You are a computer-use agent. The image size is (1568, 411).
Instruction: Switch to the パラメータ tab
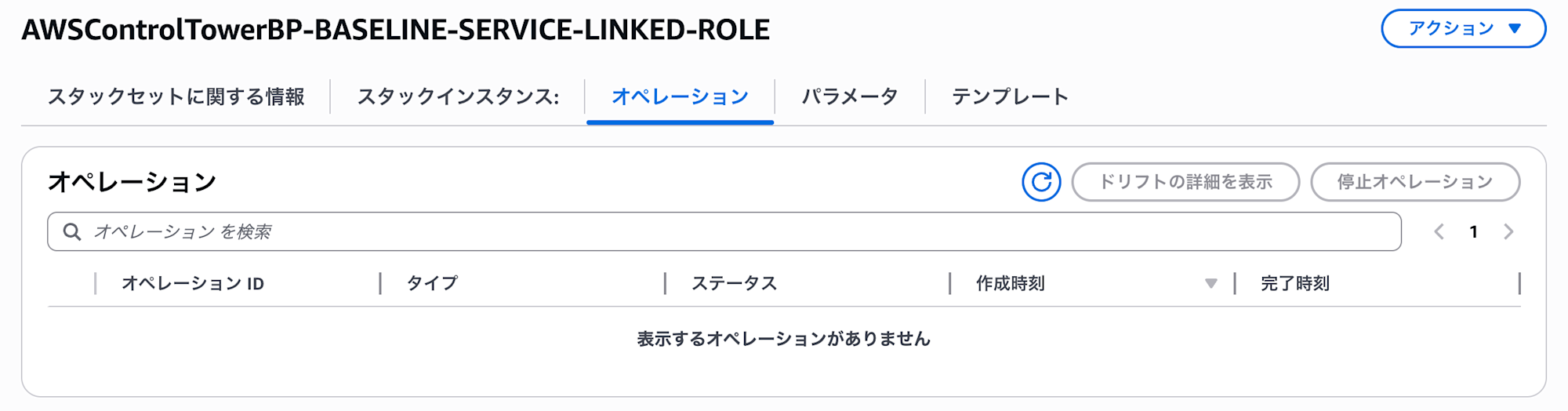point(850,97)
